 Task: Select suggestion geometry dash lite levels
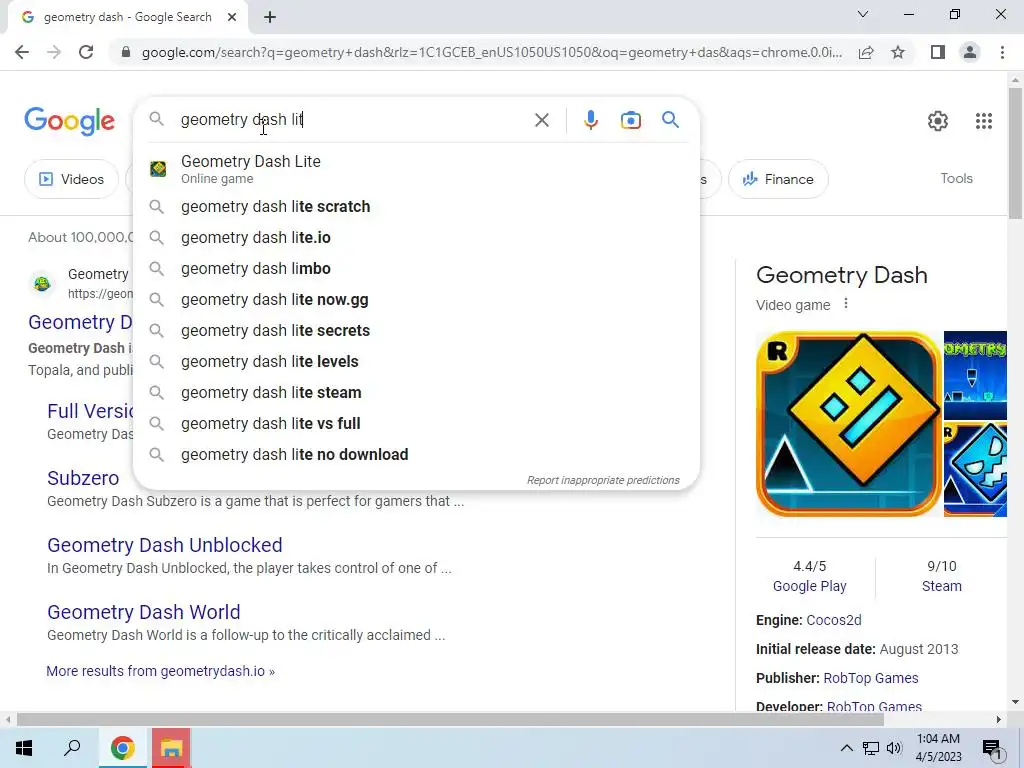click(x=416, y=362)
